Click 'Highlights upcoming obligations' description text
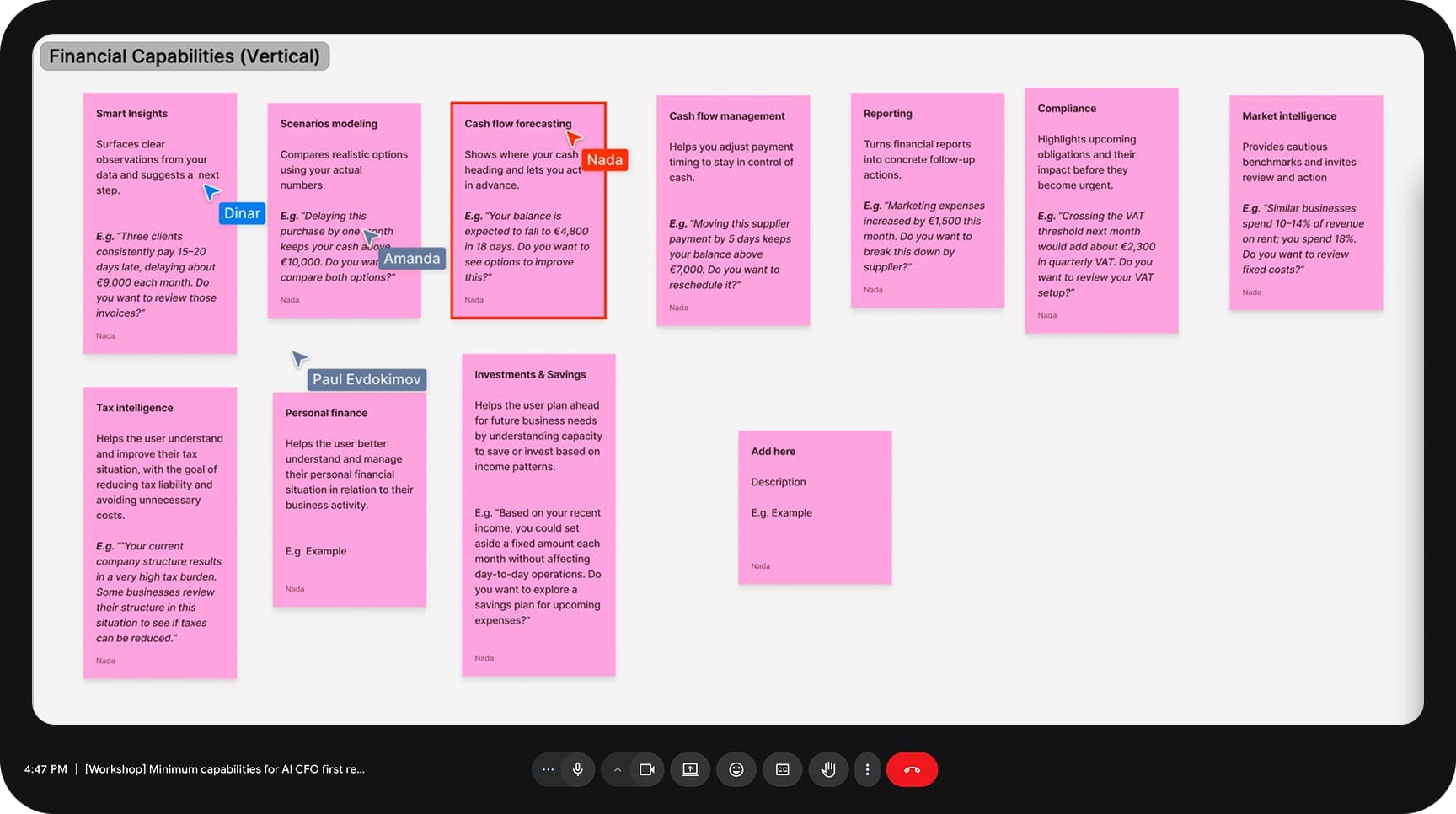 click(x=1087, y=163)
